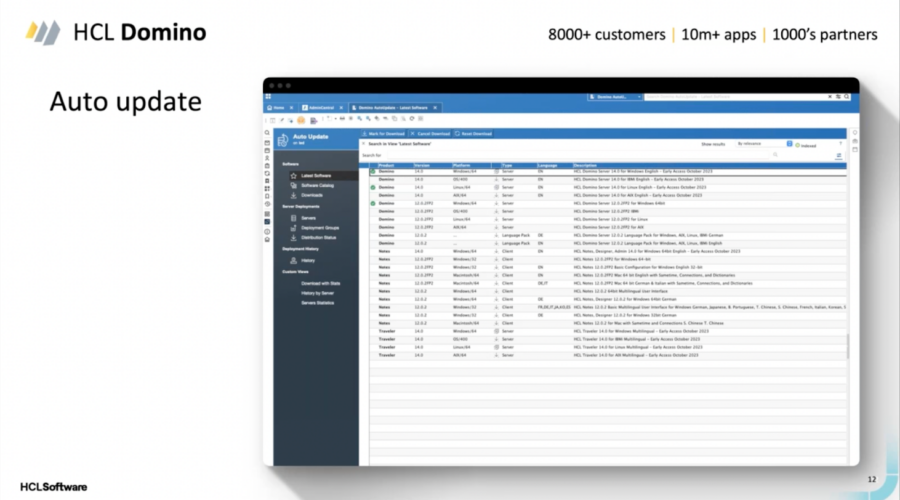This screenshot has width=900, height=500.
Task: Click Cancel Download button
Action: coord(430,133)
